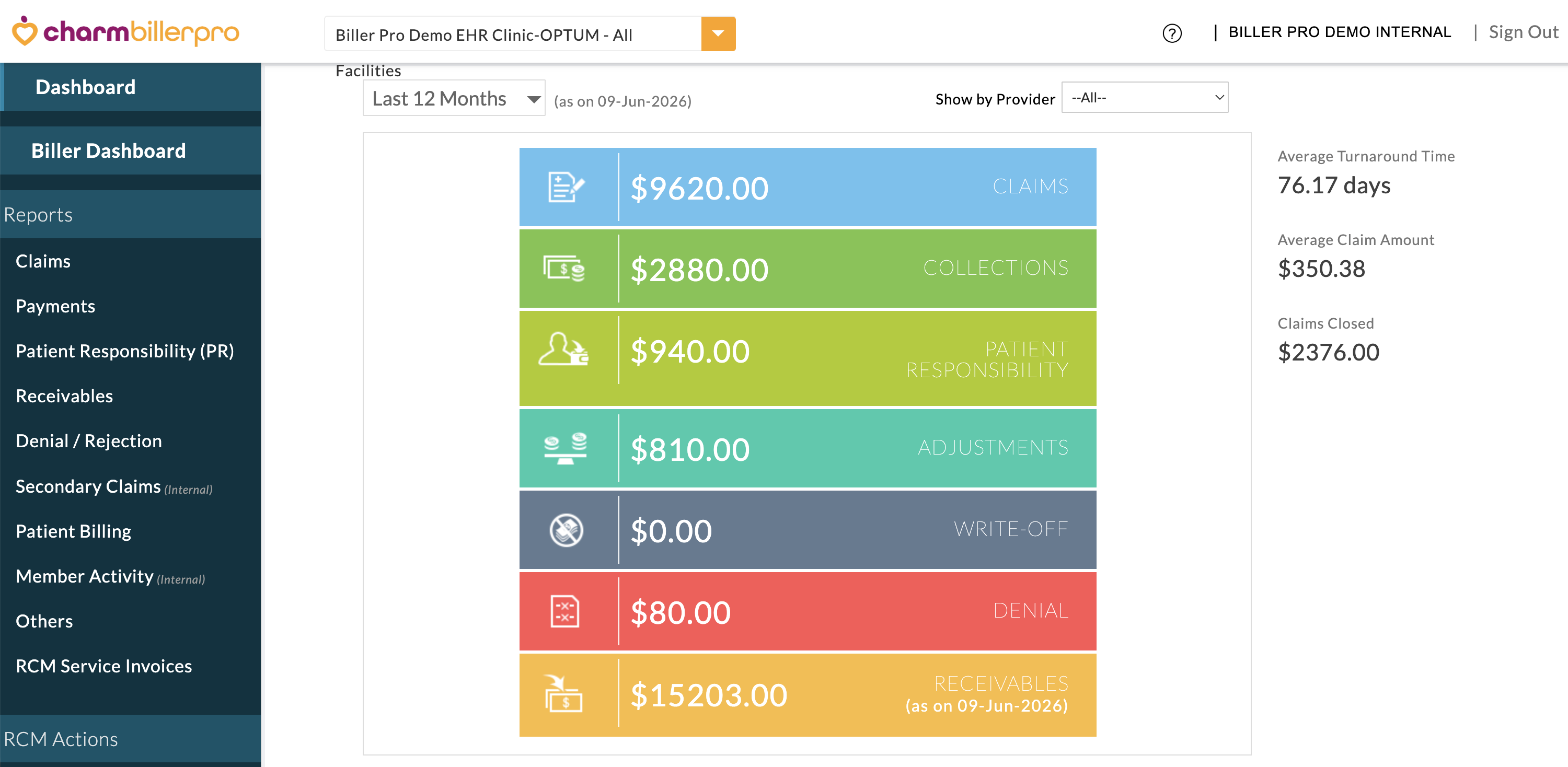The width and height of the screenshot is (1568, 767).
Task: Open the Receivables report
Action: (x=64, y=396)
